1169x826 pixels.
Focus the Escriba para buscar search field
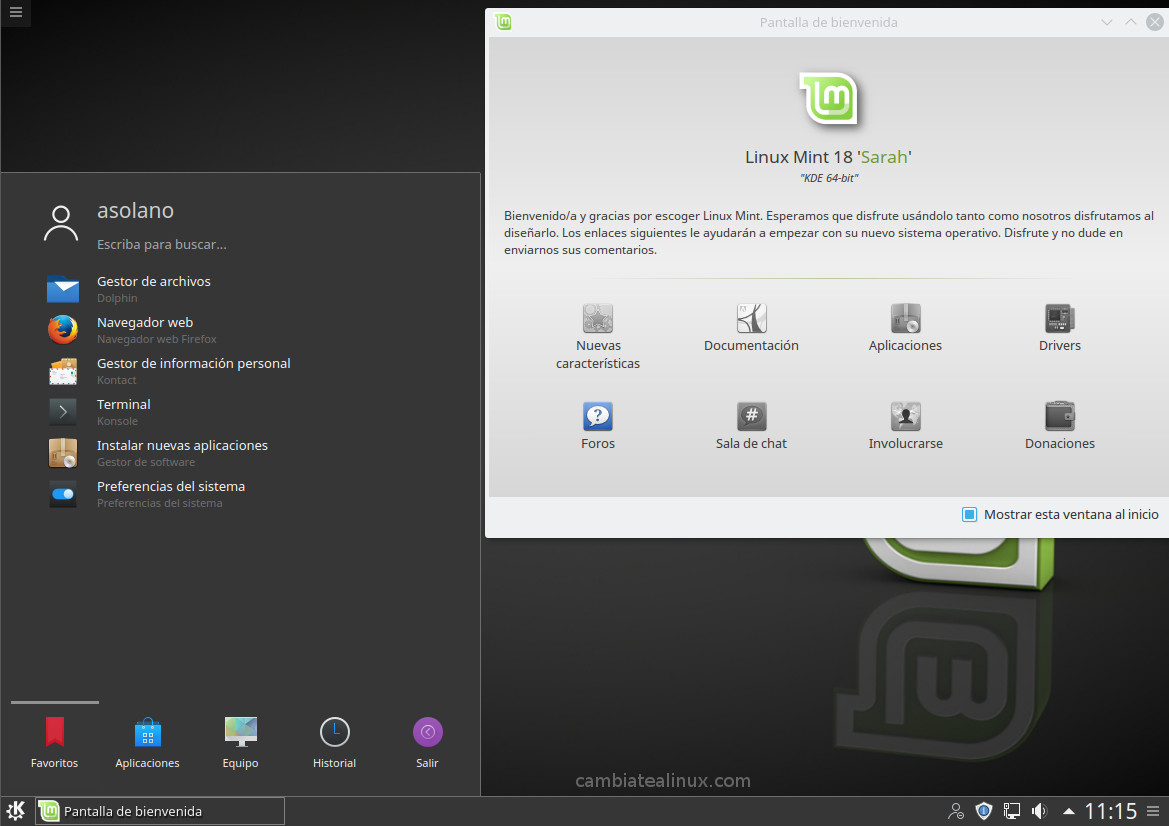click(162, 245)
